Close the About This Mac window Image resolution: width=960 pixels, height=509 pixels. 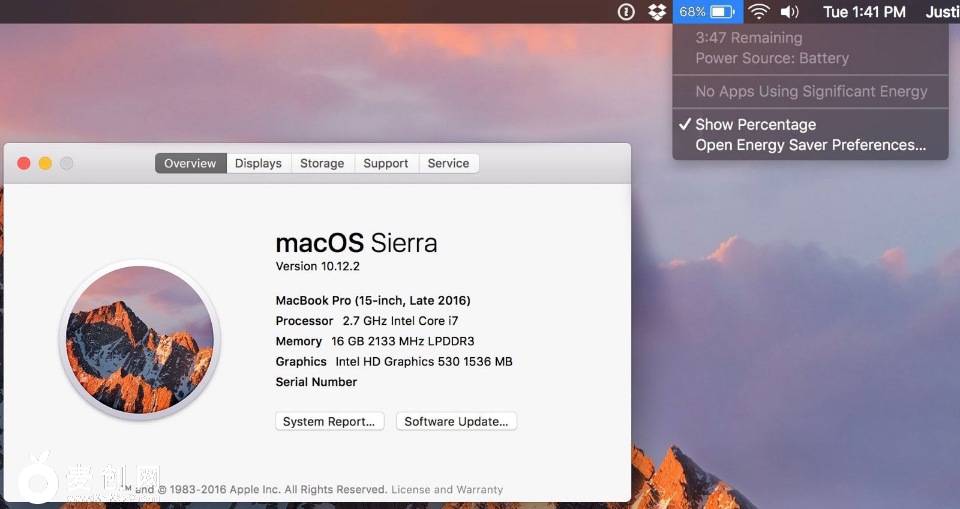tap(23, 163)
